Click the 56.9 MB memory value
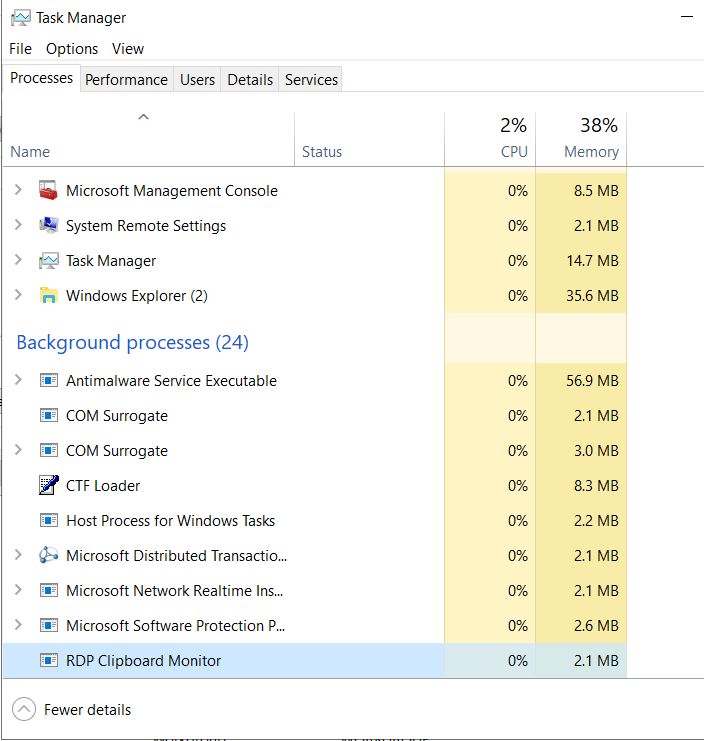 point(592,380)
